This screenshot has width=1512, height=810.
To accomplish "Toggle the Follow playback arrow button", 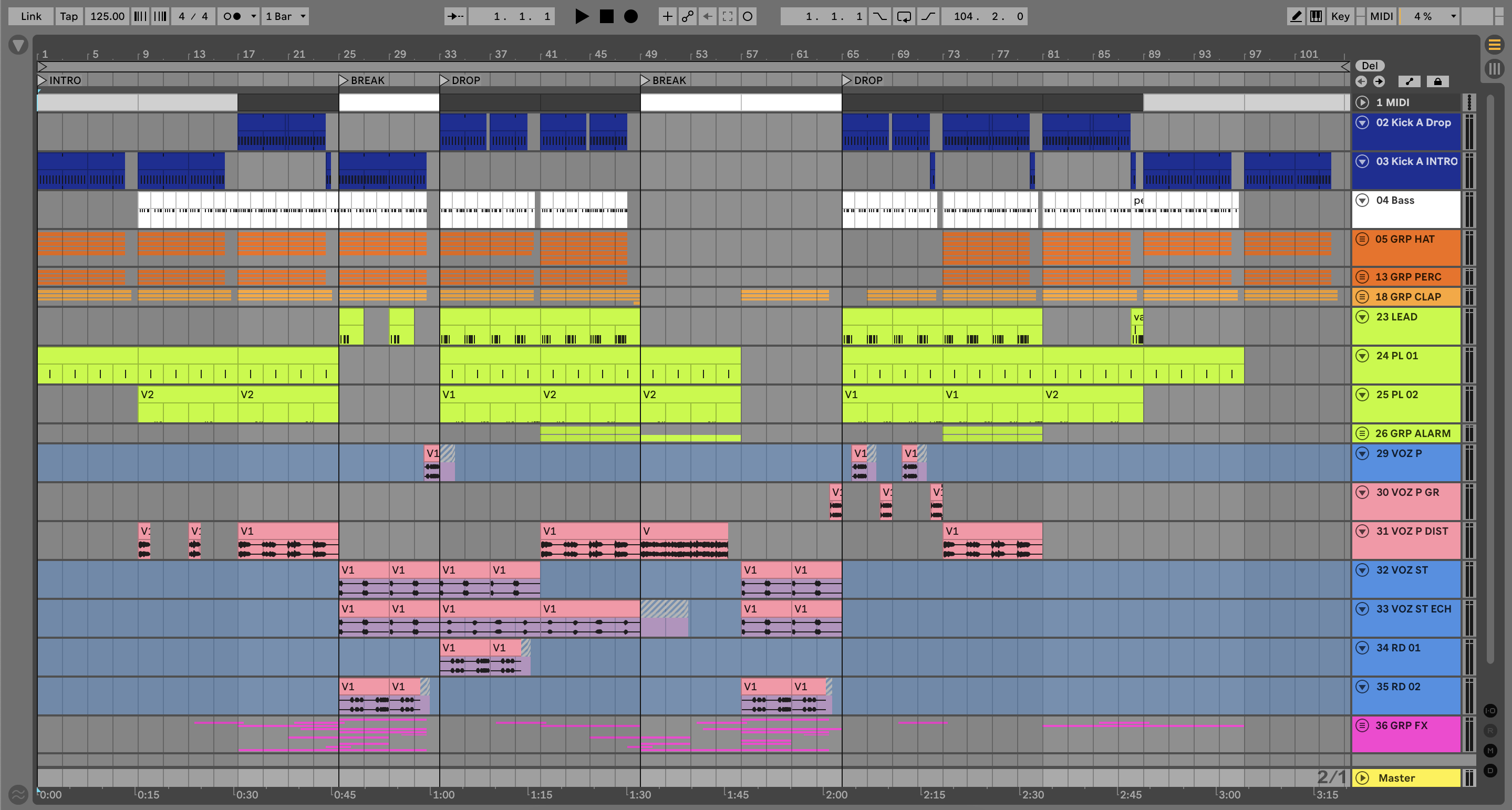I will [x=455, y=16].
